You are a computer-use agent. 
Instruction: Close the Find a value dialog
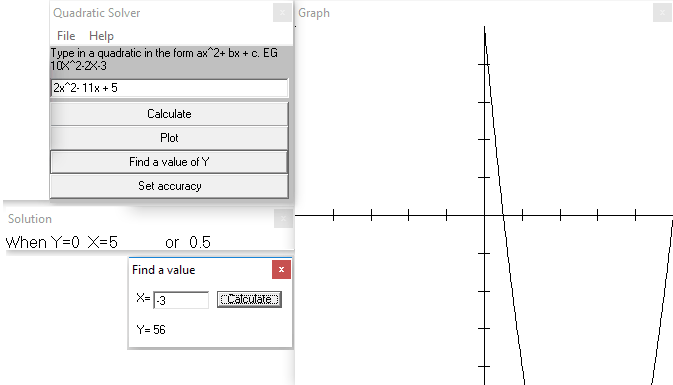281,270
